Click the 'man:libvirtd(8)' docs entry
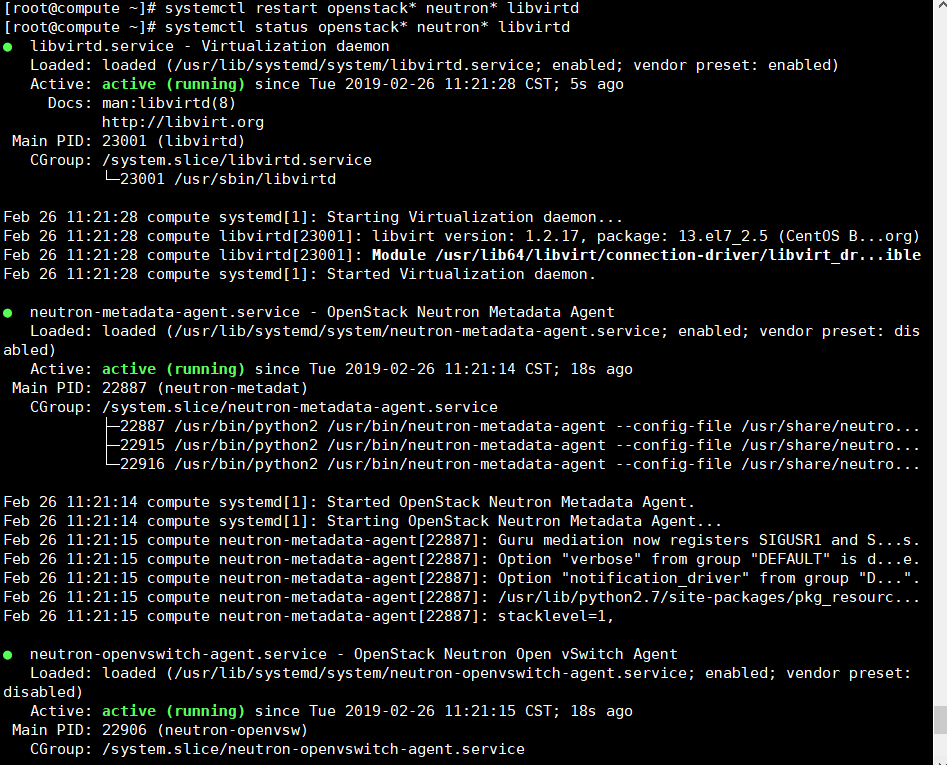Viewport: 947px width, 765px height. pyautogui.click(x=169, y=103)
